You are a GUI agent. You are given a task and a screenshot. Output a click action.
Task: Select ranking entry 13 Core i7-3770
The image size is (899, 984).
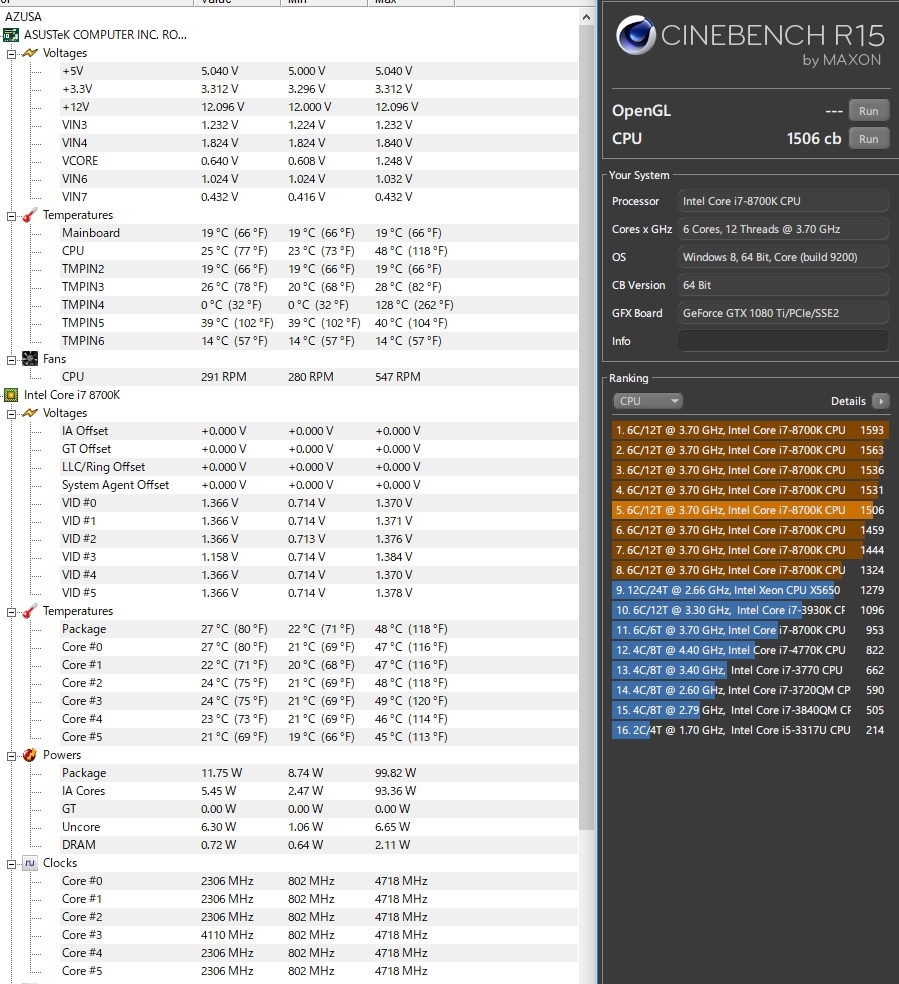750,670
